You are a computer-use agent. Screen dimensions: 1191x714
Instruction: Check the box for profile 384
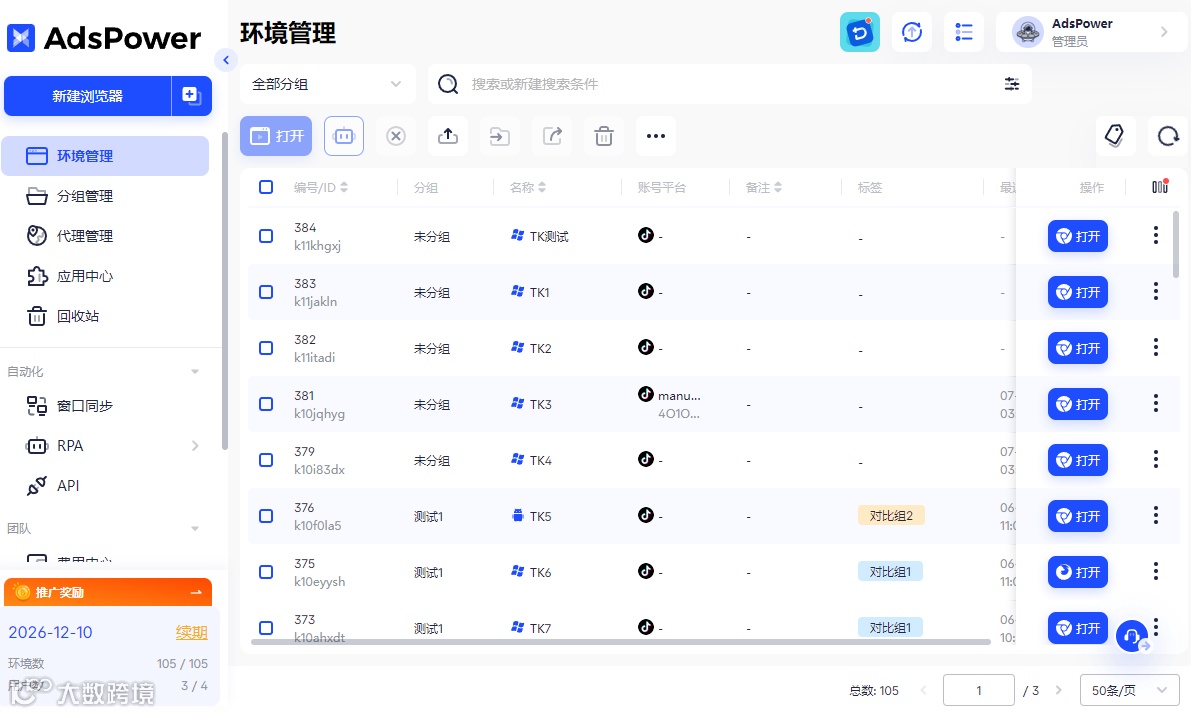[x=266, y=235]
